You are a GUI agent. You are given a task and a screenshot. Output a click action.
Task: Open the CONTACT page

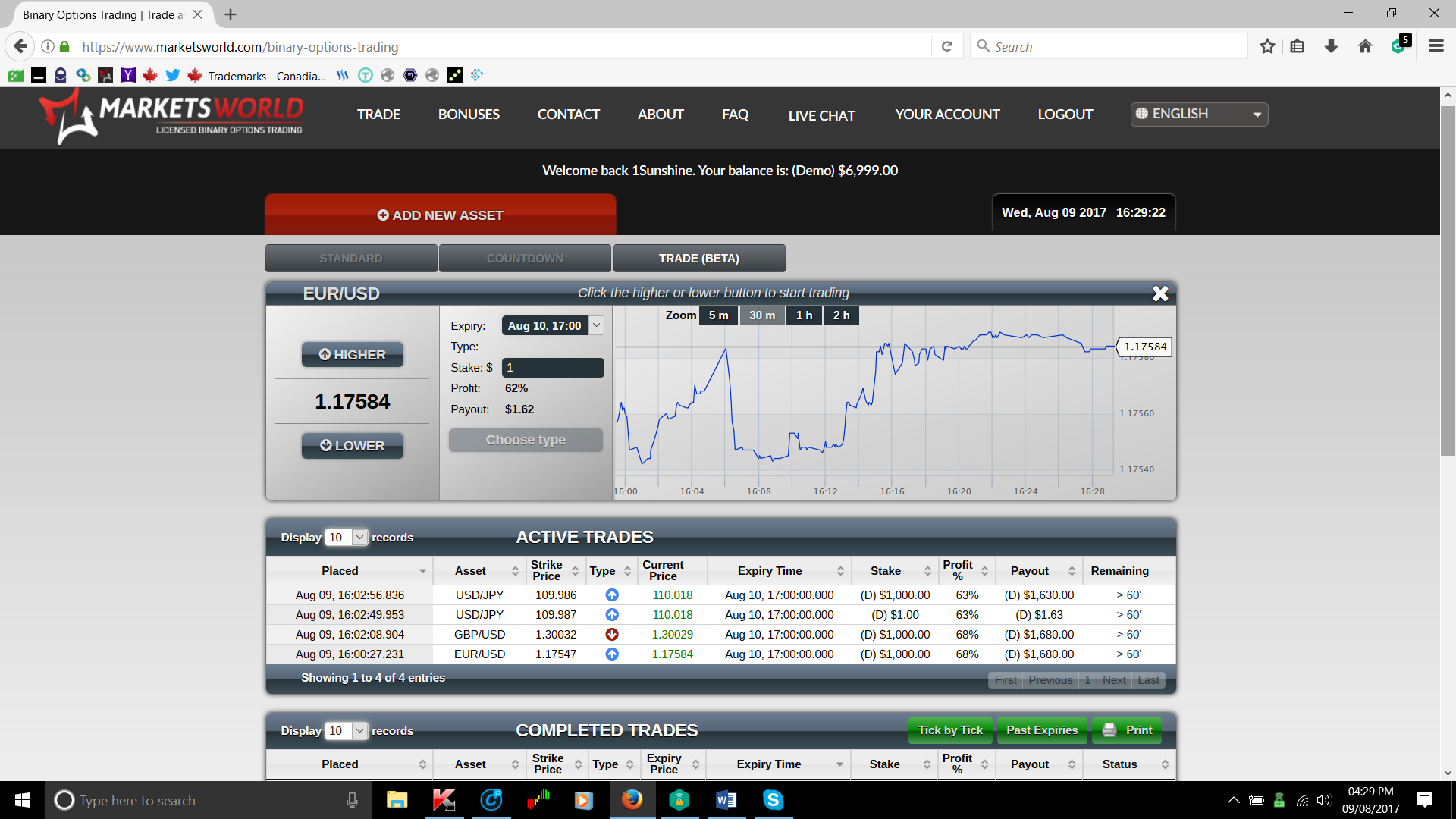point(569,115)
